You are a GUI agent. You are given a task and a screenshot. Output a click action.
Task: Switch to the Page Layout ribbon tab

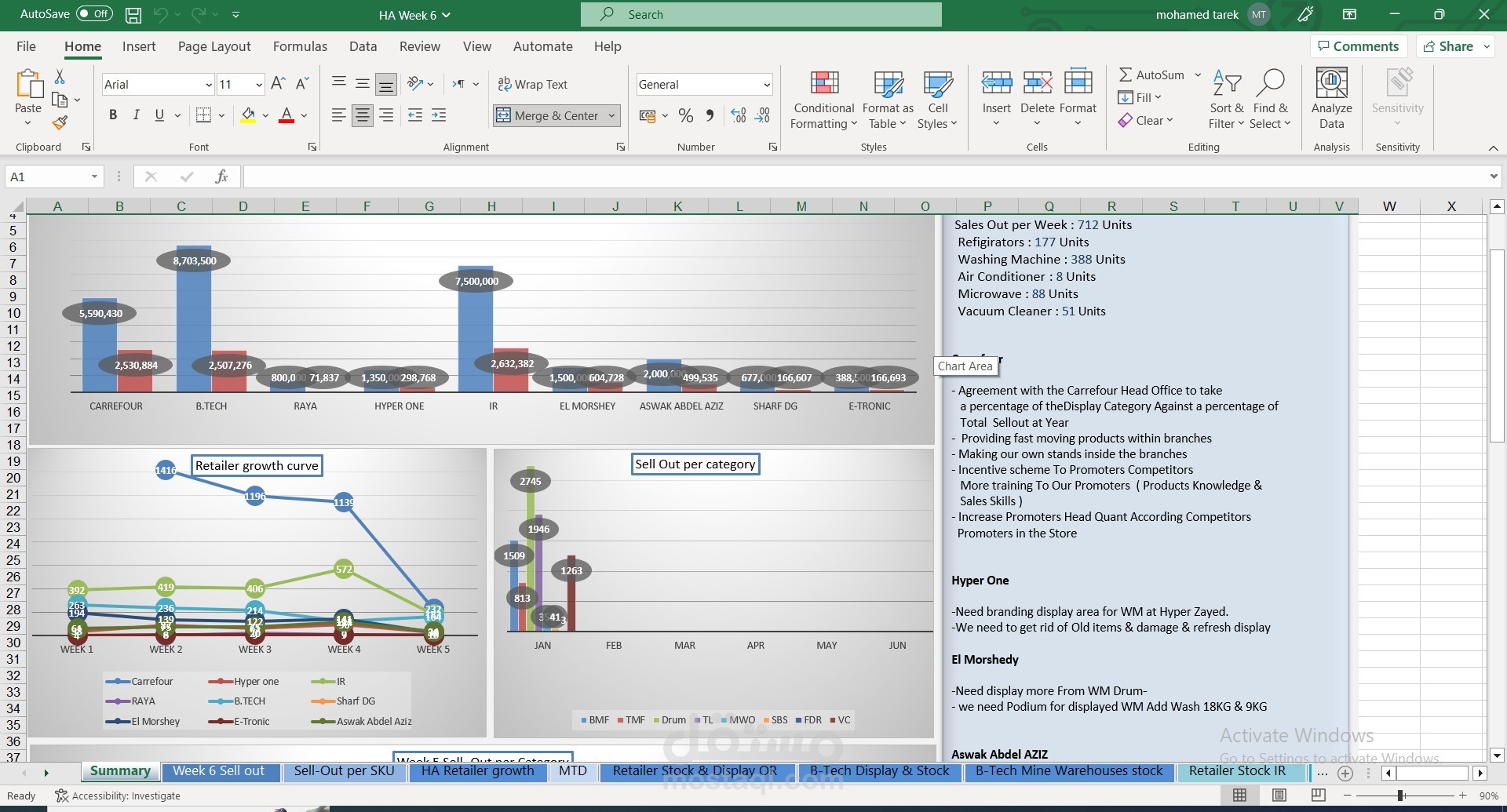[214, 46]
